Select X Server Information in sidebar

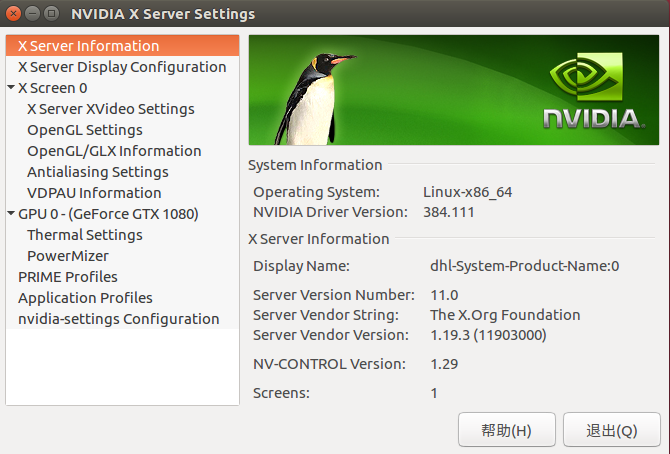[x=122, y=46]
